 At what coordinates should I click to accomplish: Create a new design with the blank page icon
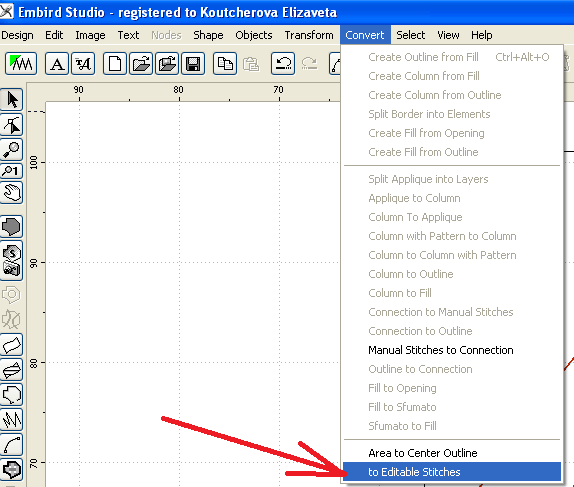point(115,64)
